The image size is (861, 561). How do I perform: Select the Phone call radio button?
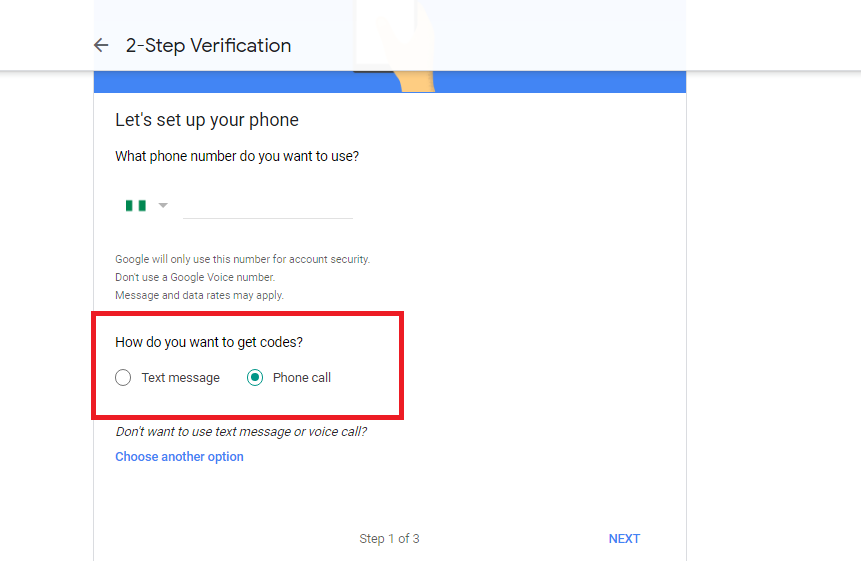(255, 378)
